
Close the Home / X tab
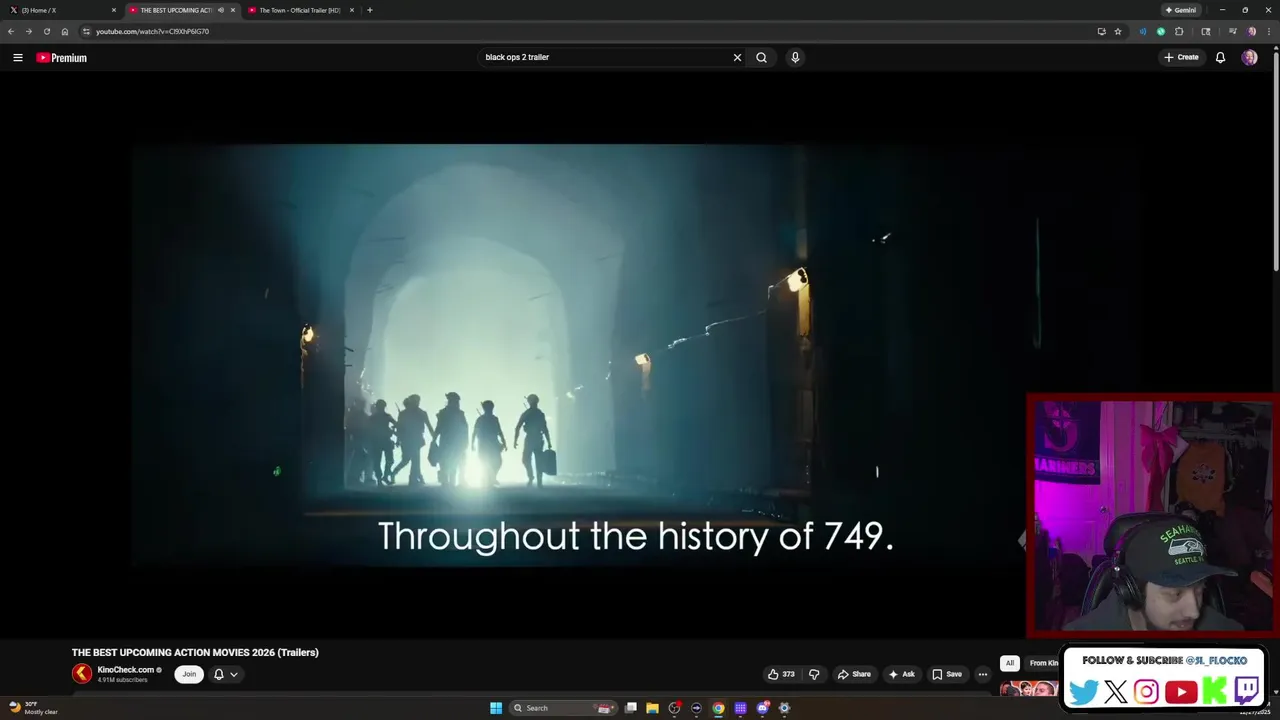[x=114, y=10]
